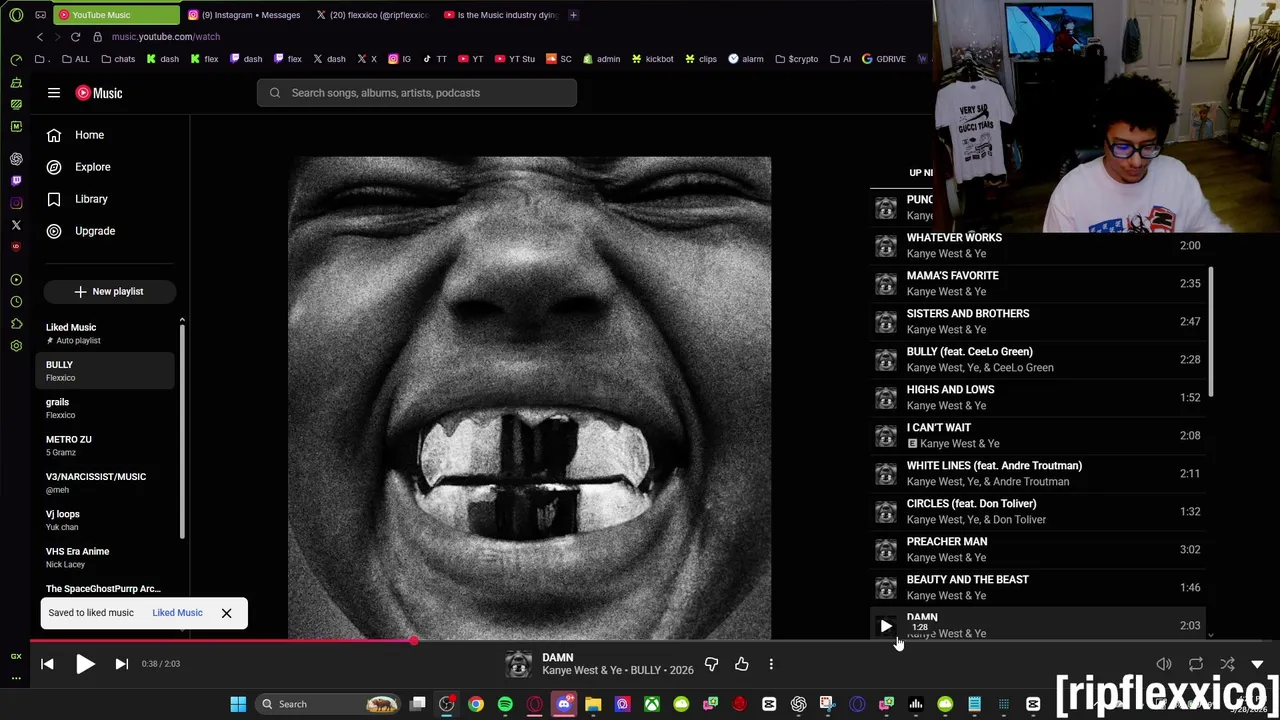Dislike the song DAMN

pyautogui.click(x=711, y=664)
